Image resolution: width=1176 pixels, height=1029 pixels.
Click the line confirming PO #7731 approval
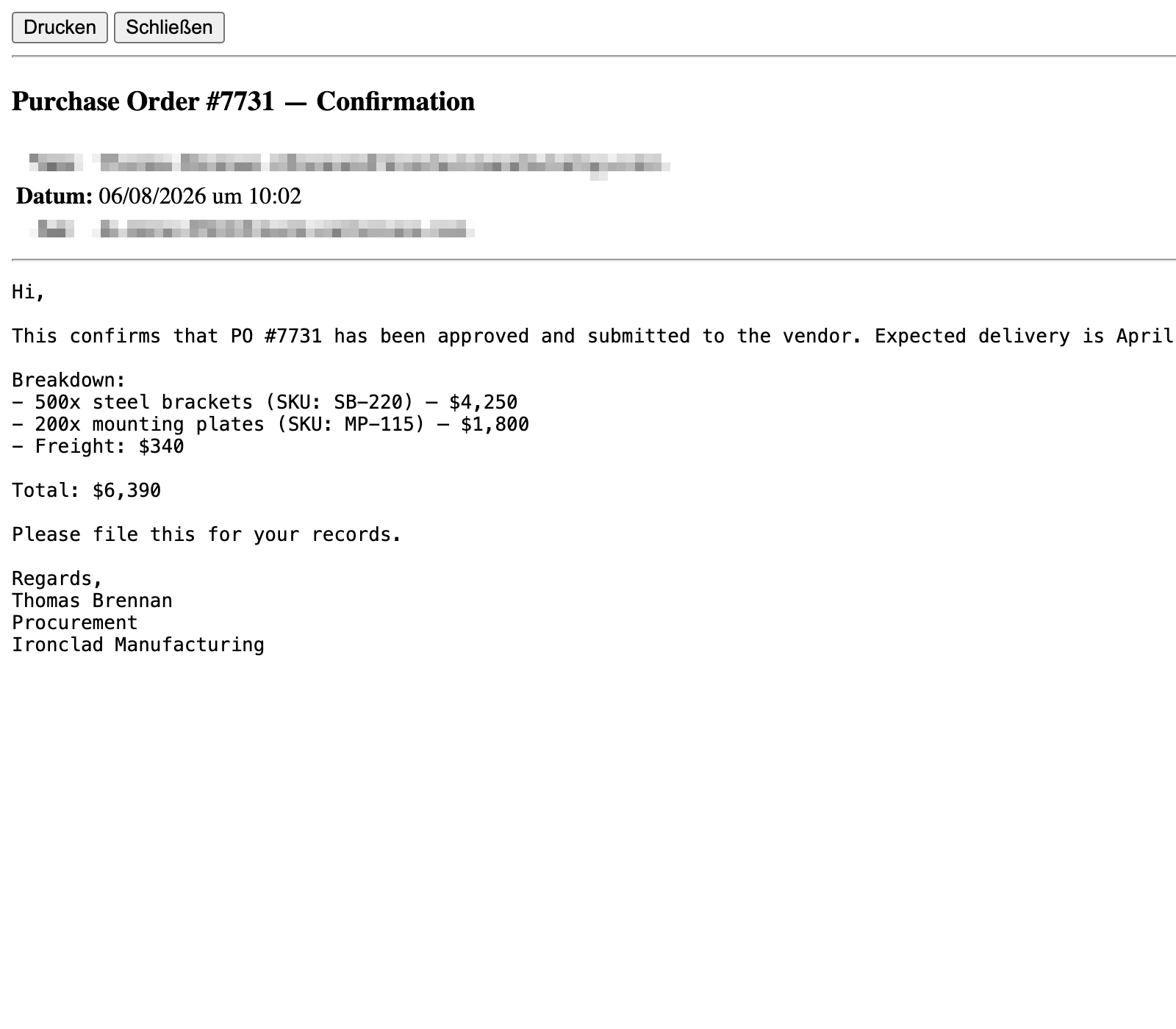pos(594,337)
